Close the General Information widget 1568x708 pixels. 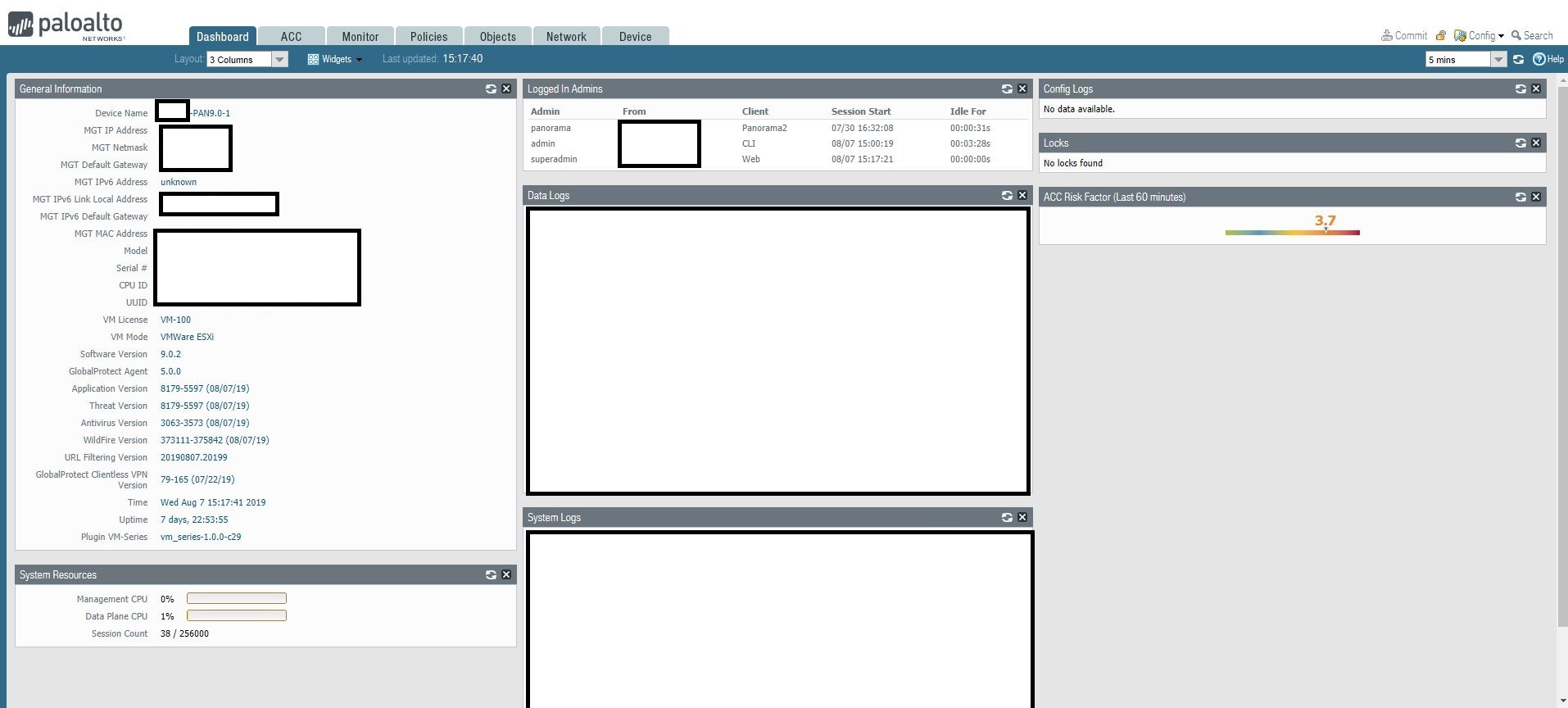click(506, 88)
